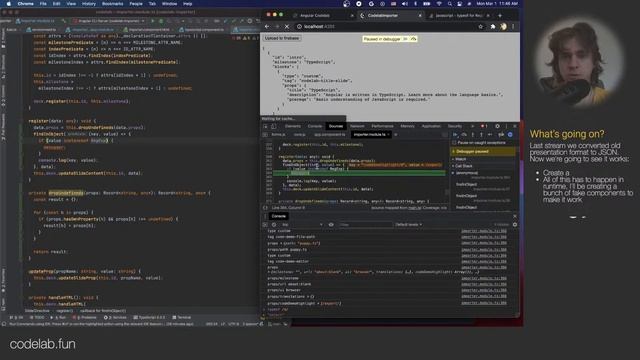Toggle DevTools inspect element tool
Image resolution: width=640 pixels, height=360 pixels.
265,127
